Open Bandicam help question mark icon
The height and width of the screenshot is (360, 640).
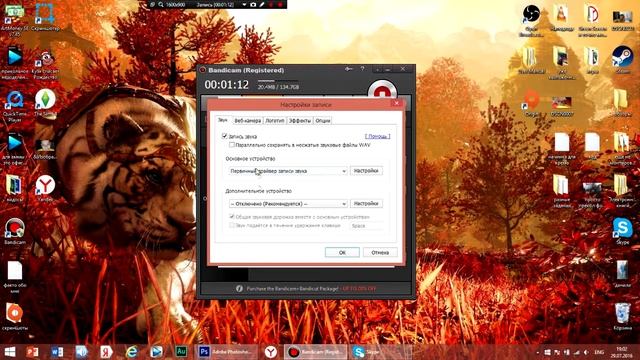tap(362, 69)
